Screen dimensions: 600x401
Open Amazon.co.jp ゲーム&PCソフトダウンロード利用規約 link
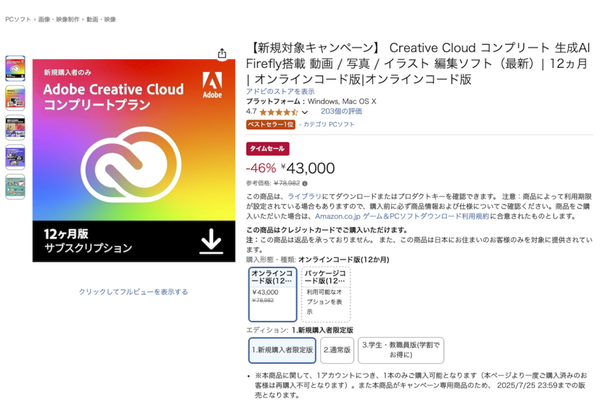[x=402, y=216]
